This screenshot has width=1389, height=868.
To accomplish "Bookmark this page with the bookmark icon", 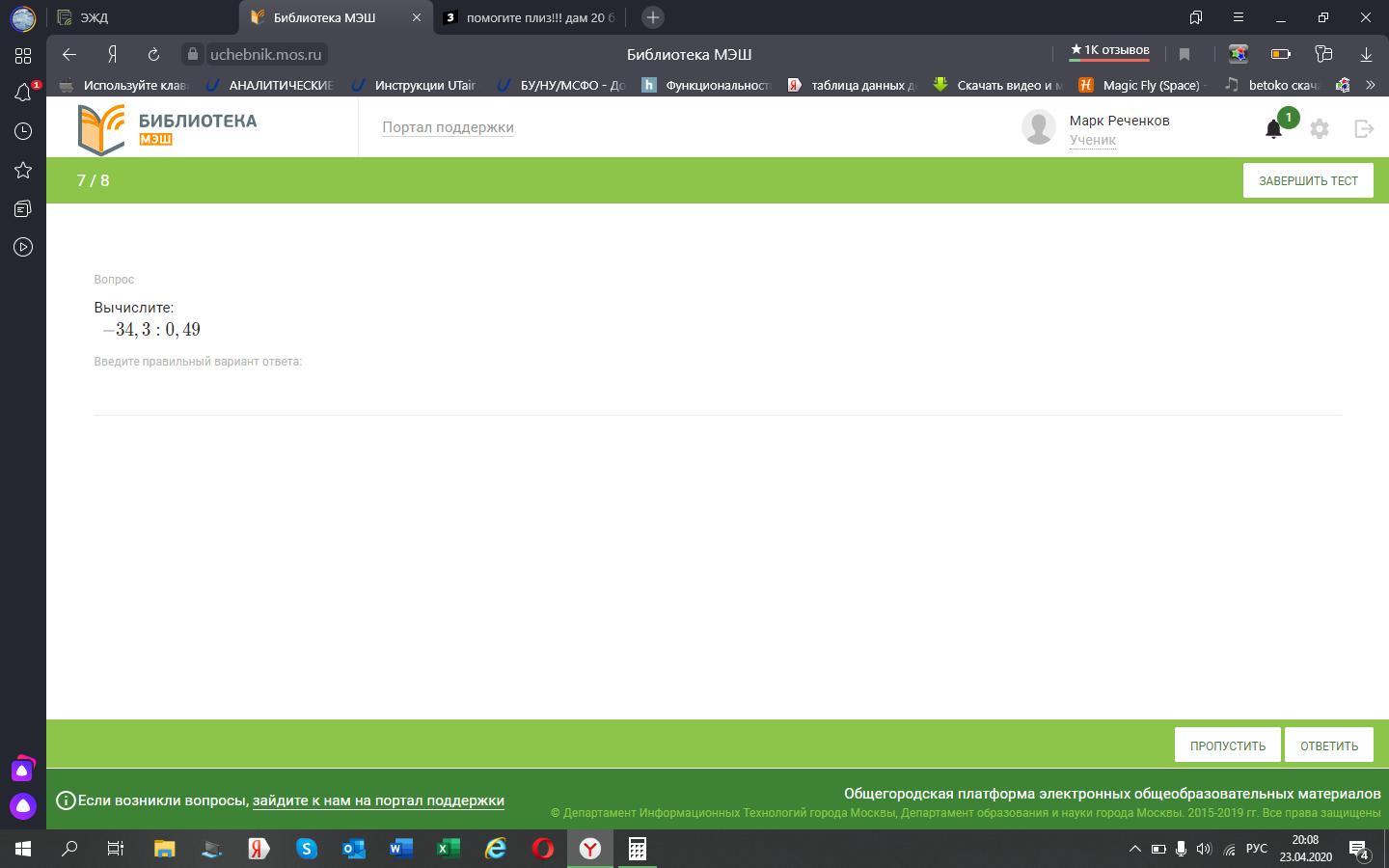I will click(x=1185, y=55).
